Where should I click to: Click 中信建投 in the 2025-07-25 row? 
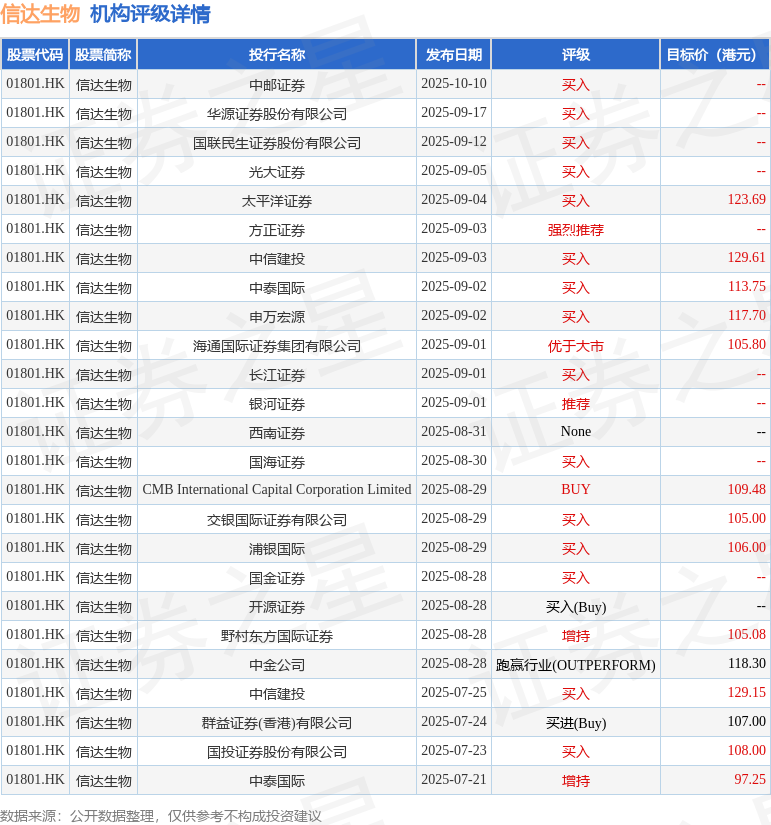277,694
